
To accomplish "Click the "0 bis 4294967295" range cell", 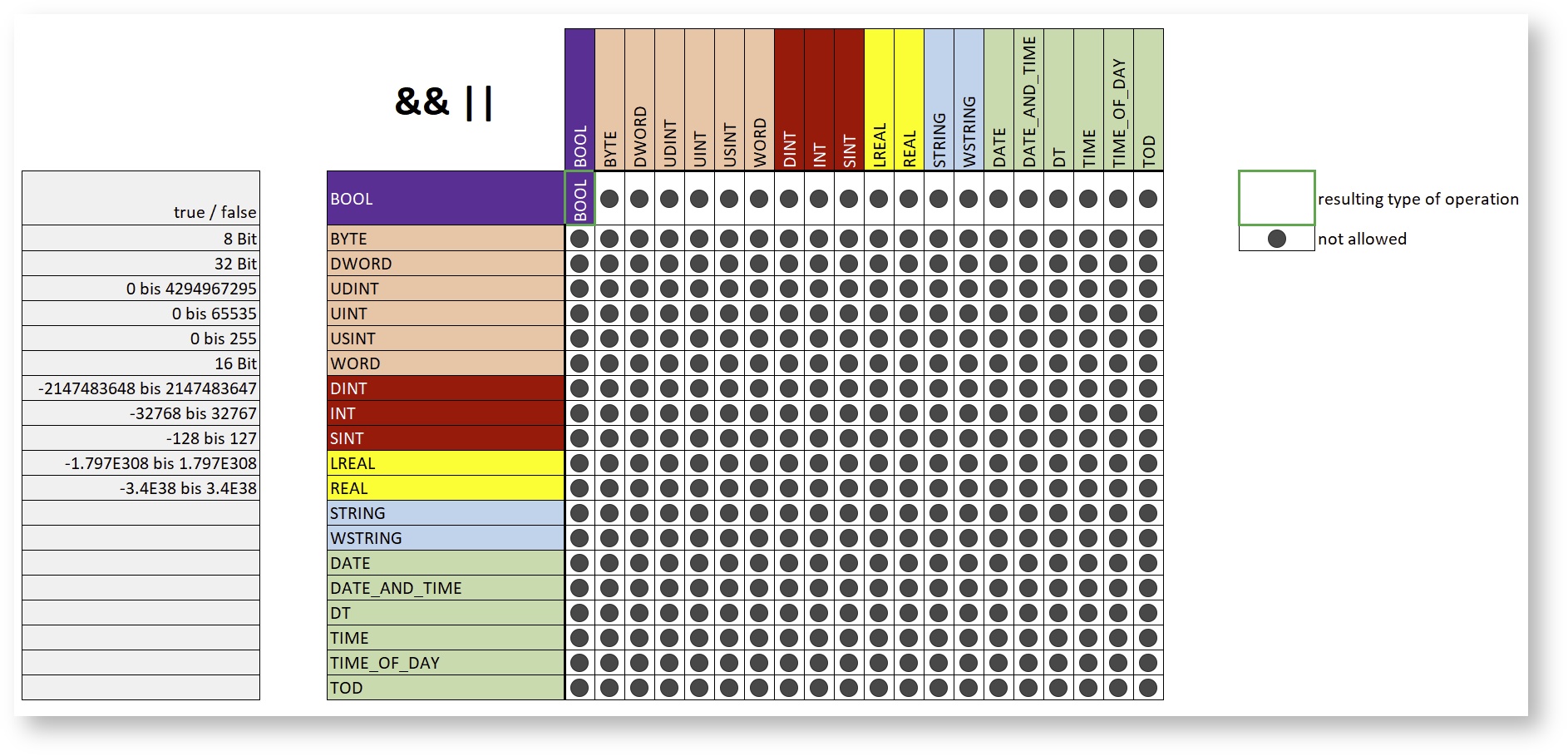I will (x=141, y=289).
